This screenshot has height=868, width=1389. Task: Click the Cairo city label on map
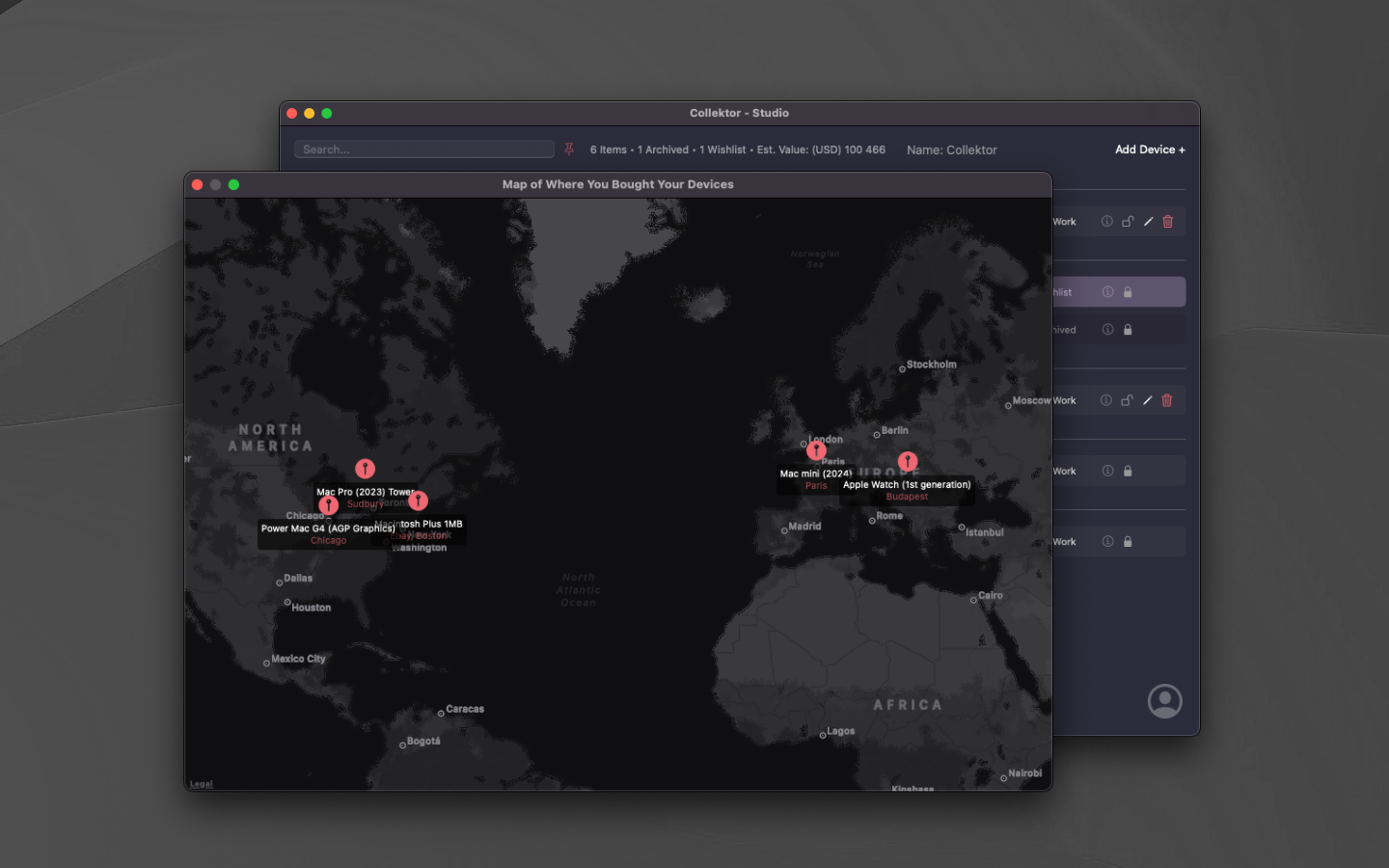pos(991,596)
